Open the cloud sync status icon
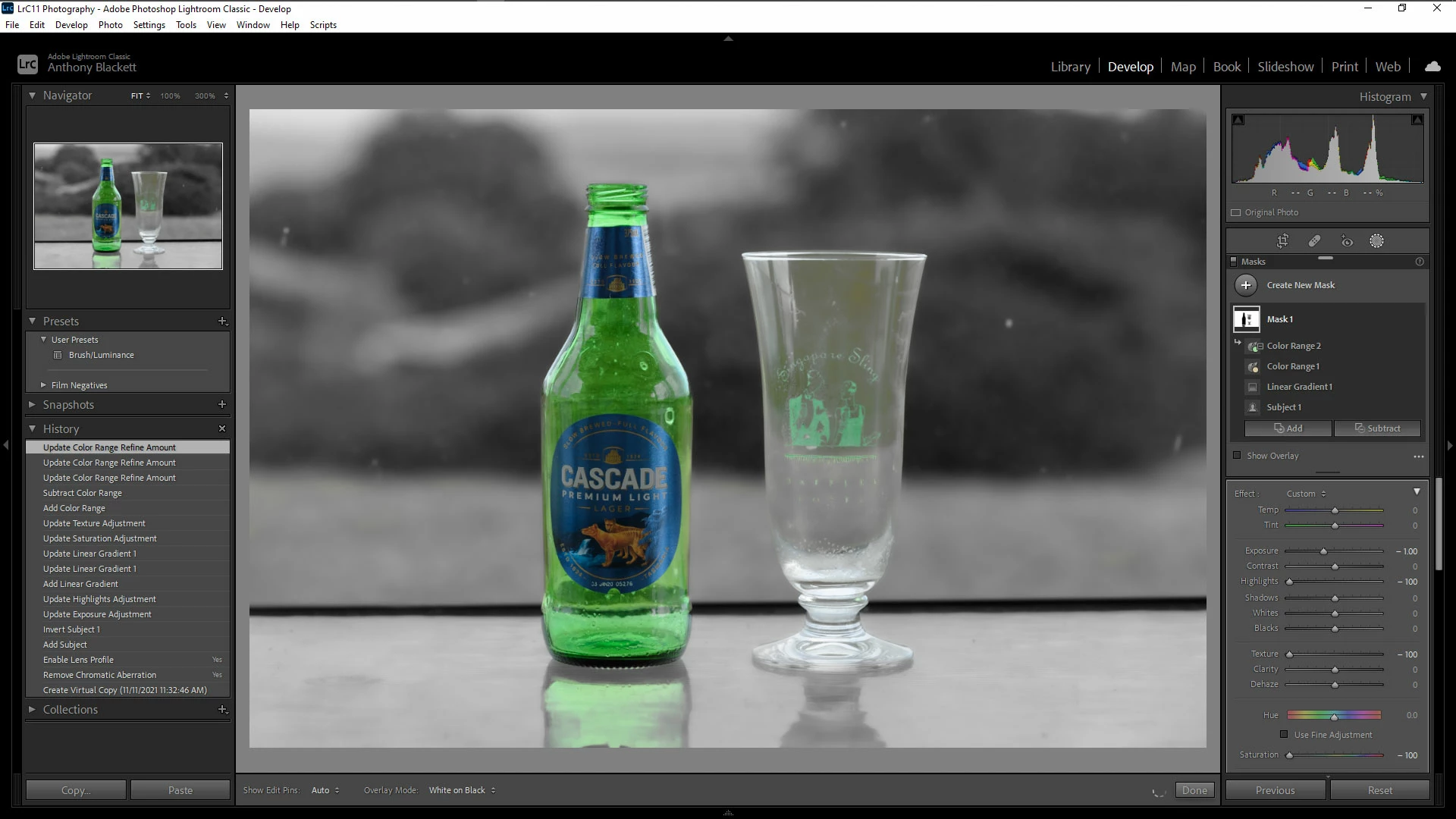This screenshot has width=1456, height=819. point(1432,67)
